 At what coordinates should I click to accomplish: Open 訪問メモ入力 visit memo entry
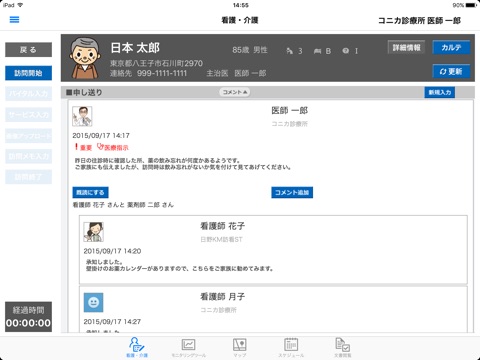click(x=28, y=156)
